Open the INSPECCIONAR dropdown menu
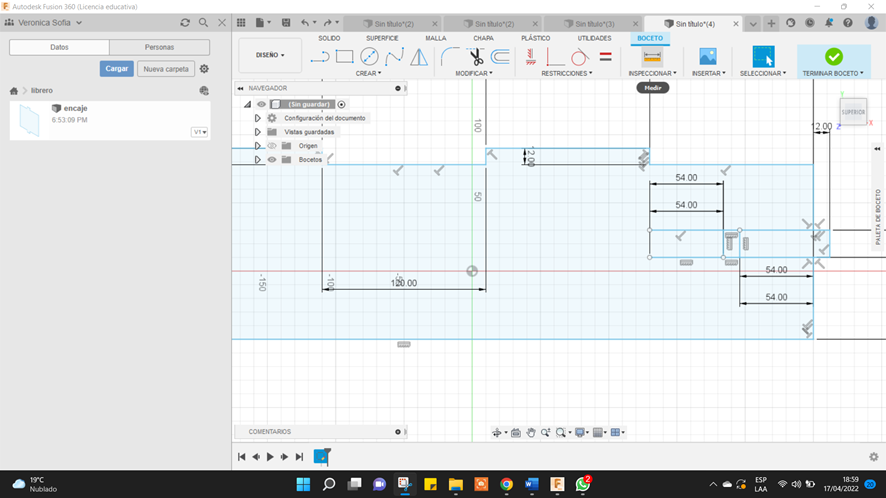Viewport: 886px width, 498px height. click(x=652, y=73)
